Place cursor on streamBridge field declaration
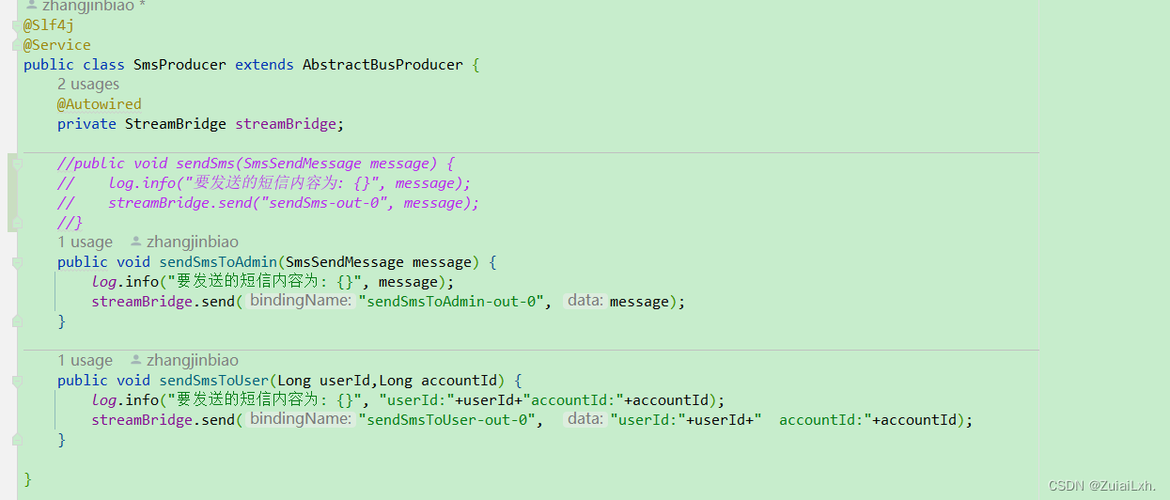The width and height of the screenshot is (1170, 500). click(x=286, y=124)
